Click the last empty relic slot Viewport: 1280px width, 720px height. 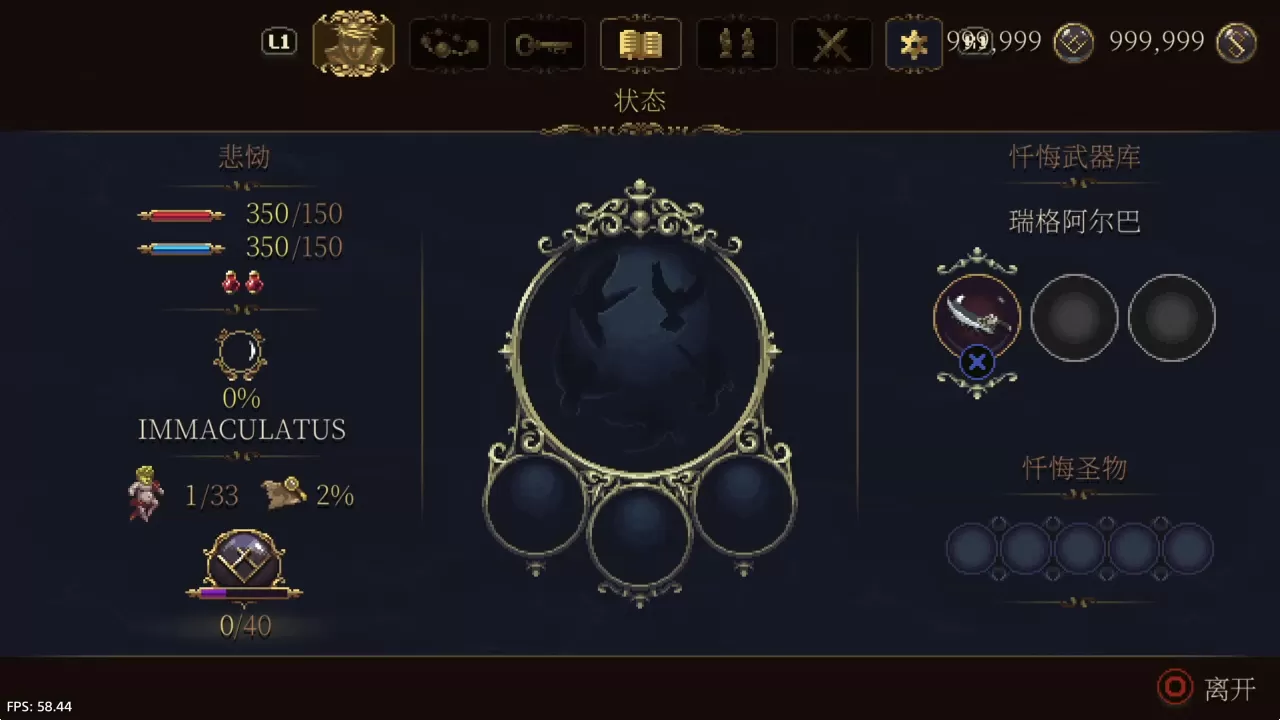point(1188,549)
